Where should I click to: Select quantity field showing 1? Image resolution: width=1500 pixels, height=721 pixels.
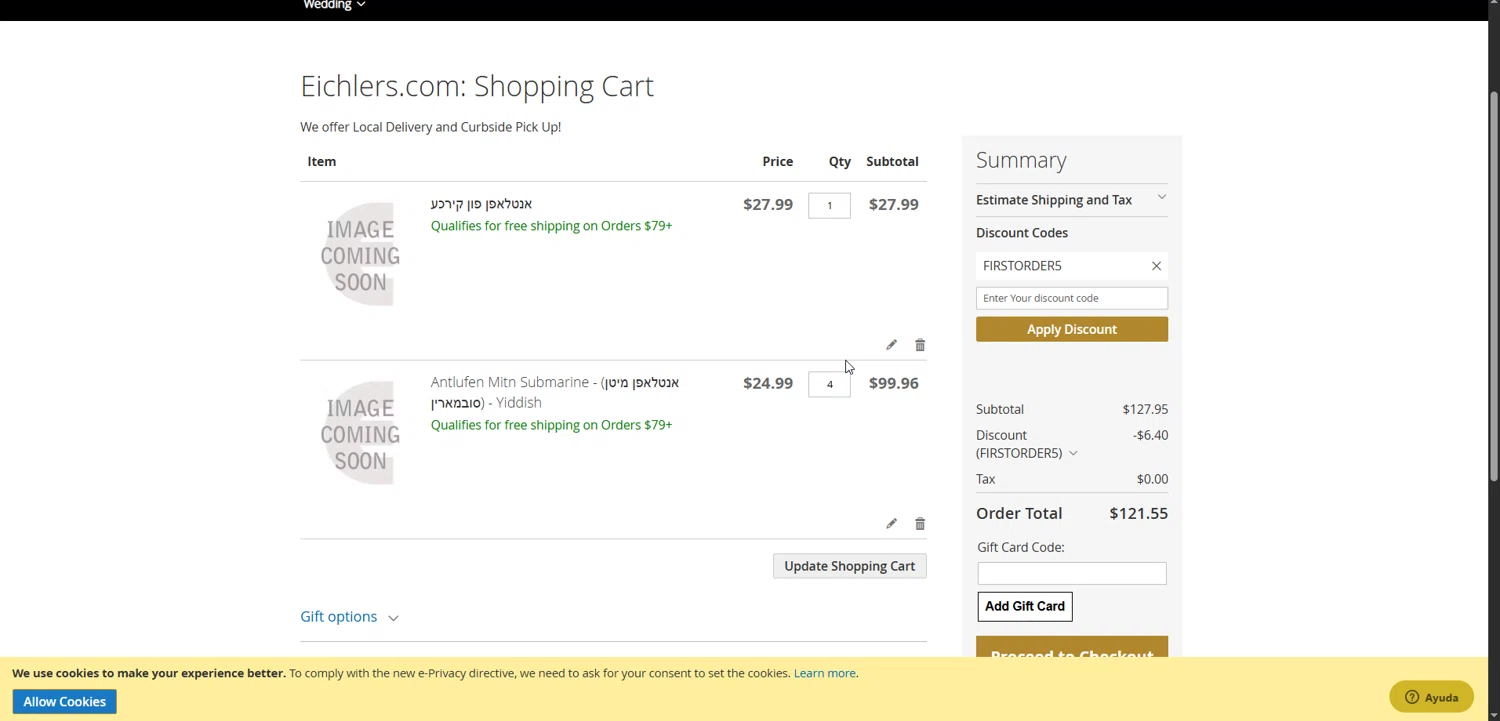pyautogui.click(x=829, y=205)
